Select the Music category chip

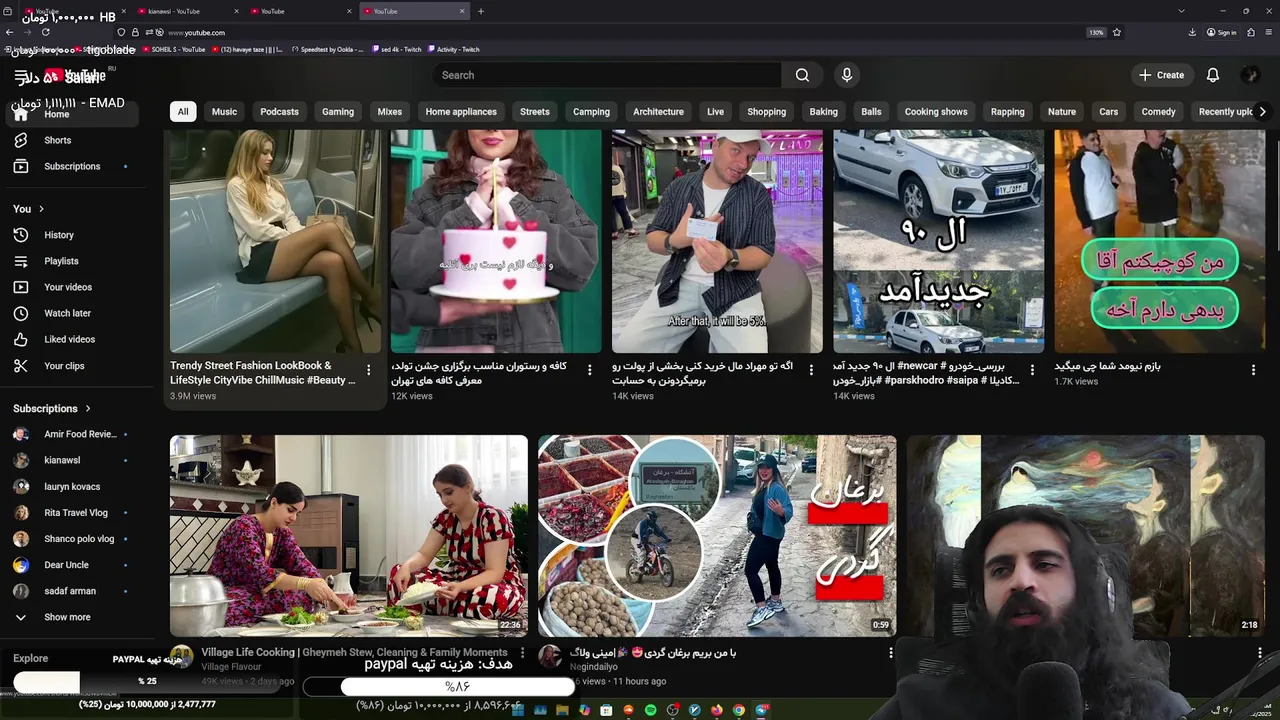(x=224, y=112)
